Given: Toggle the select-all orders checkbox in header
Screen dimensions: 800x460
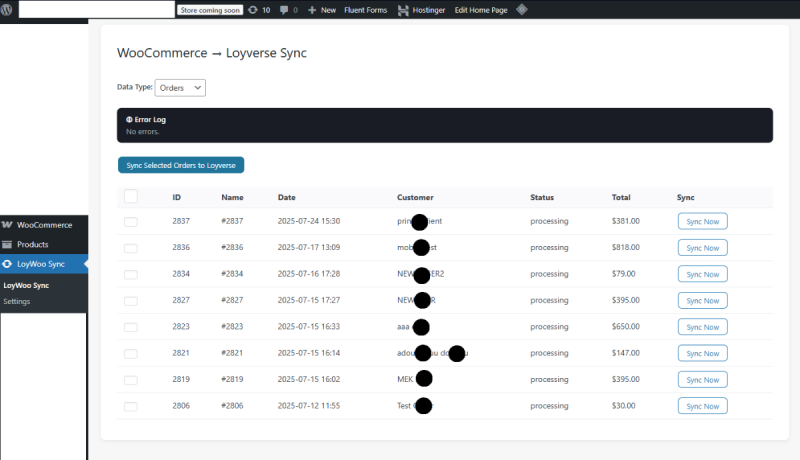Looking at the screenshot, I should point(131,197).
